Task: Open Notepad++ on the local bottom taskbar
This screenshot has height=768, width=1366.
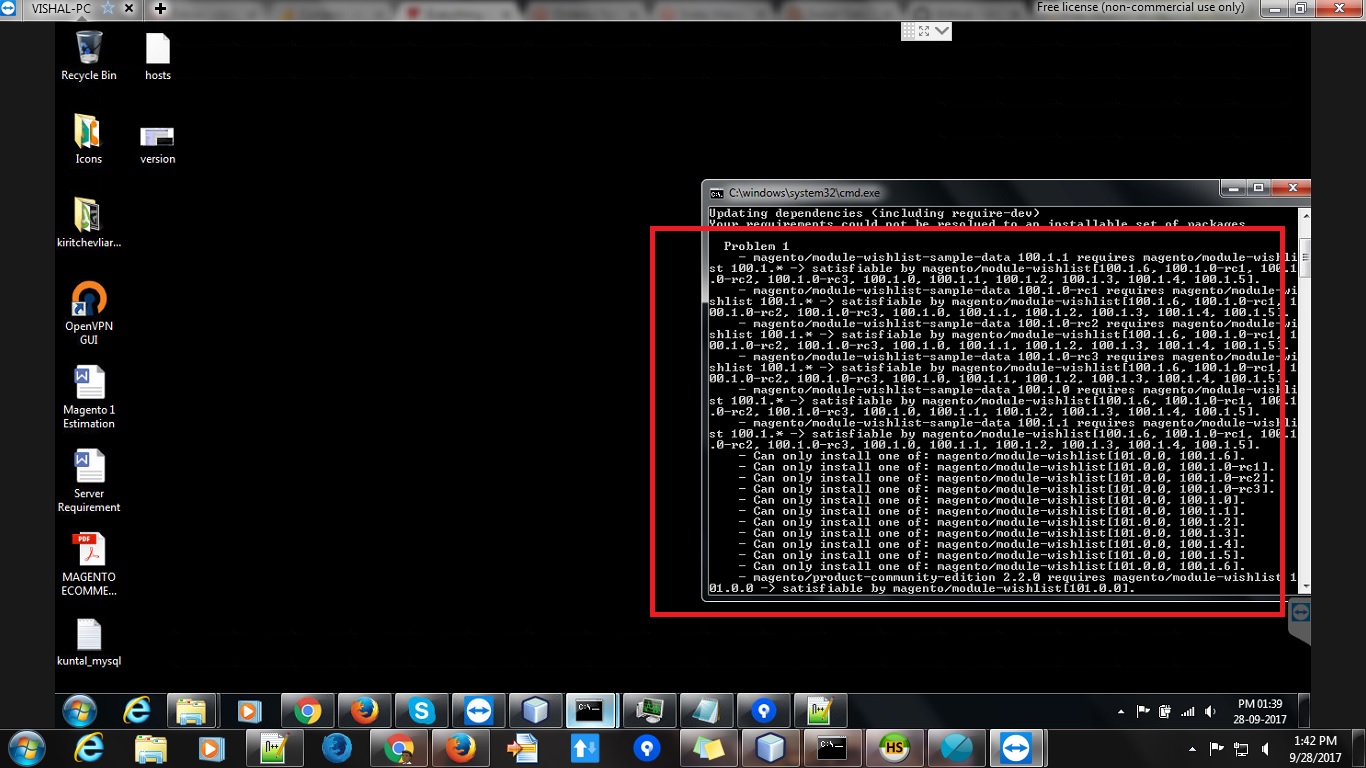Action: point(273,748)
